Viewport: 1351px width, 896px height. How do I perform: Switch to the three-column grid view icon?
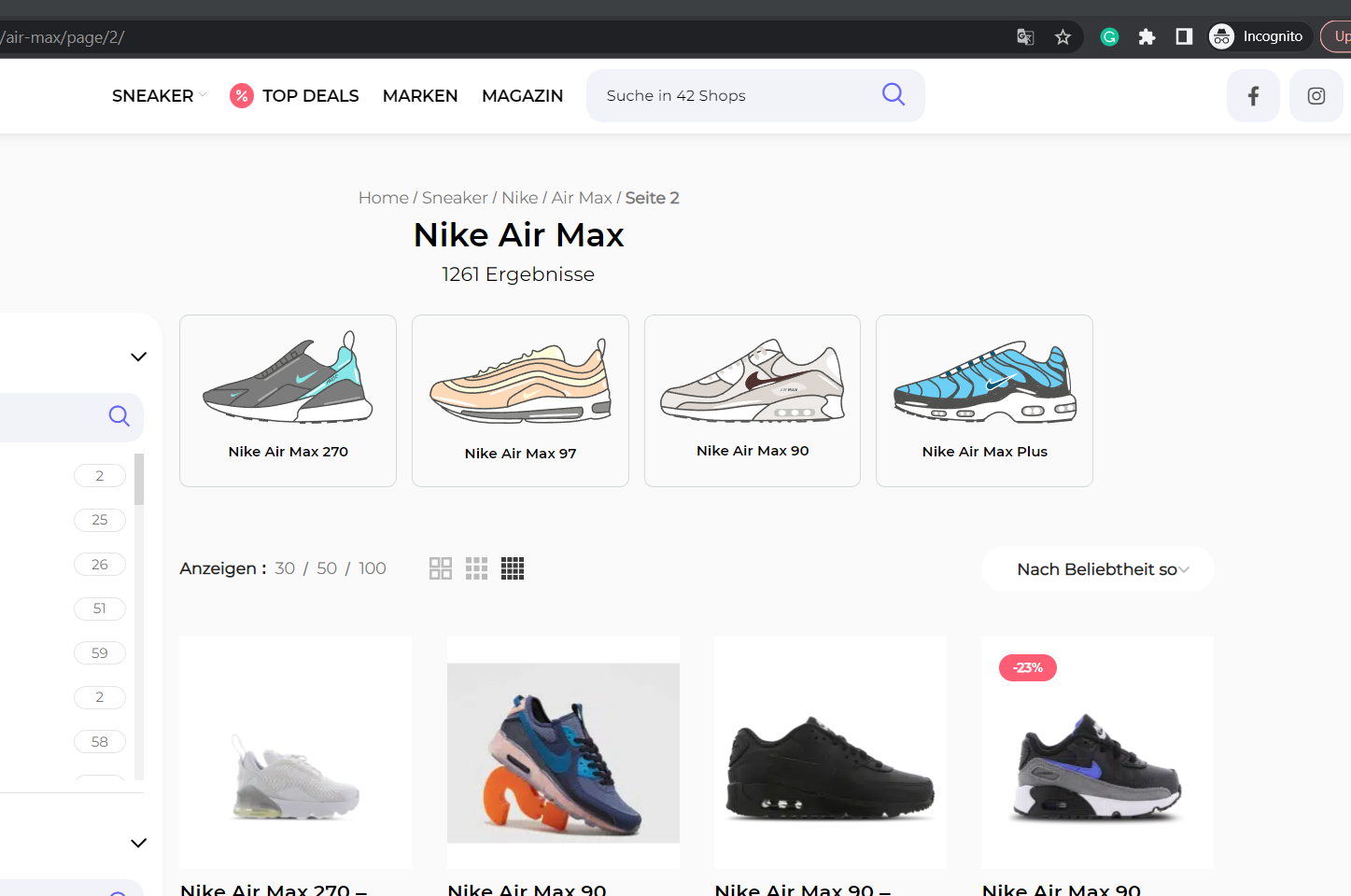(x=476, y=568)
